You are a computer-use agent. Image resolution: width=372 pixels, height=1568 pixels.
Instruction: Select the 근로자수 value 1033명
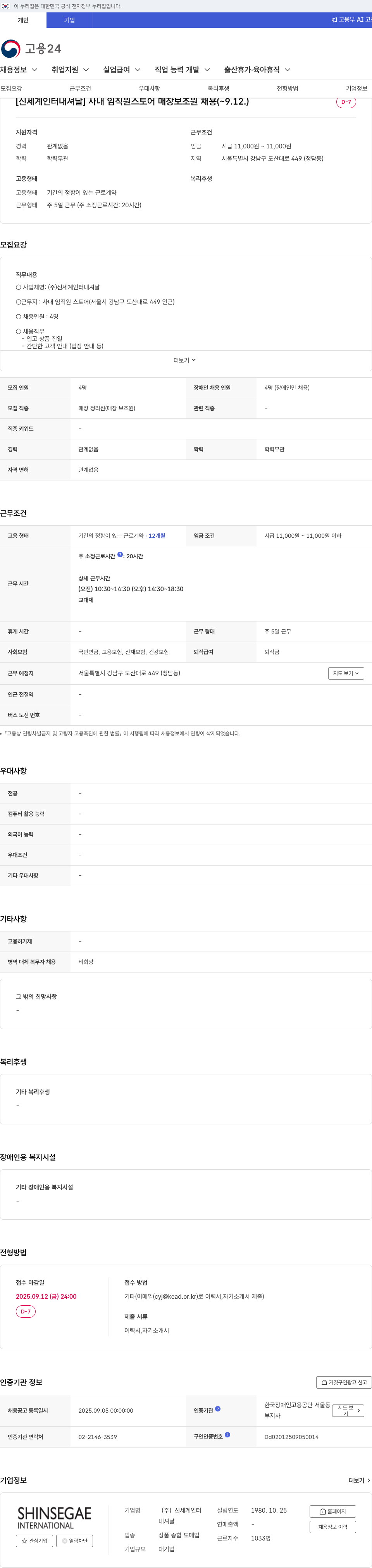[260, 1538]
